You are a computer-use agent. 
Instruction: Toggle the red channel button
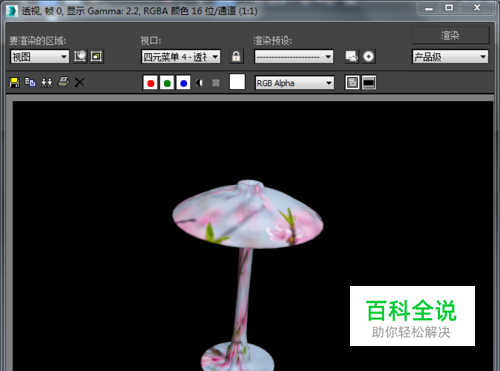pos(150,83)
